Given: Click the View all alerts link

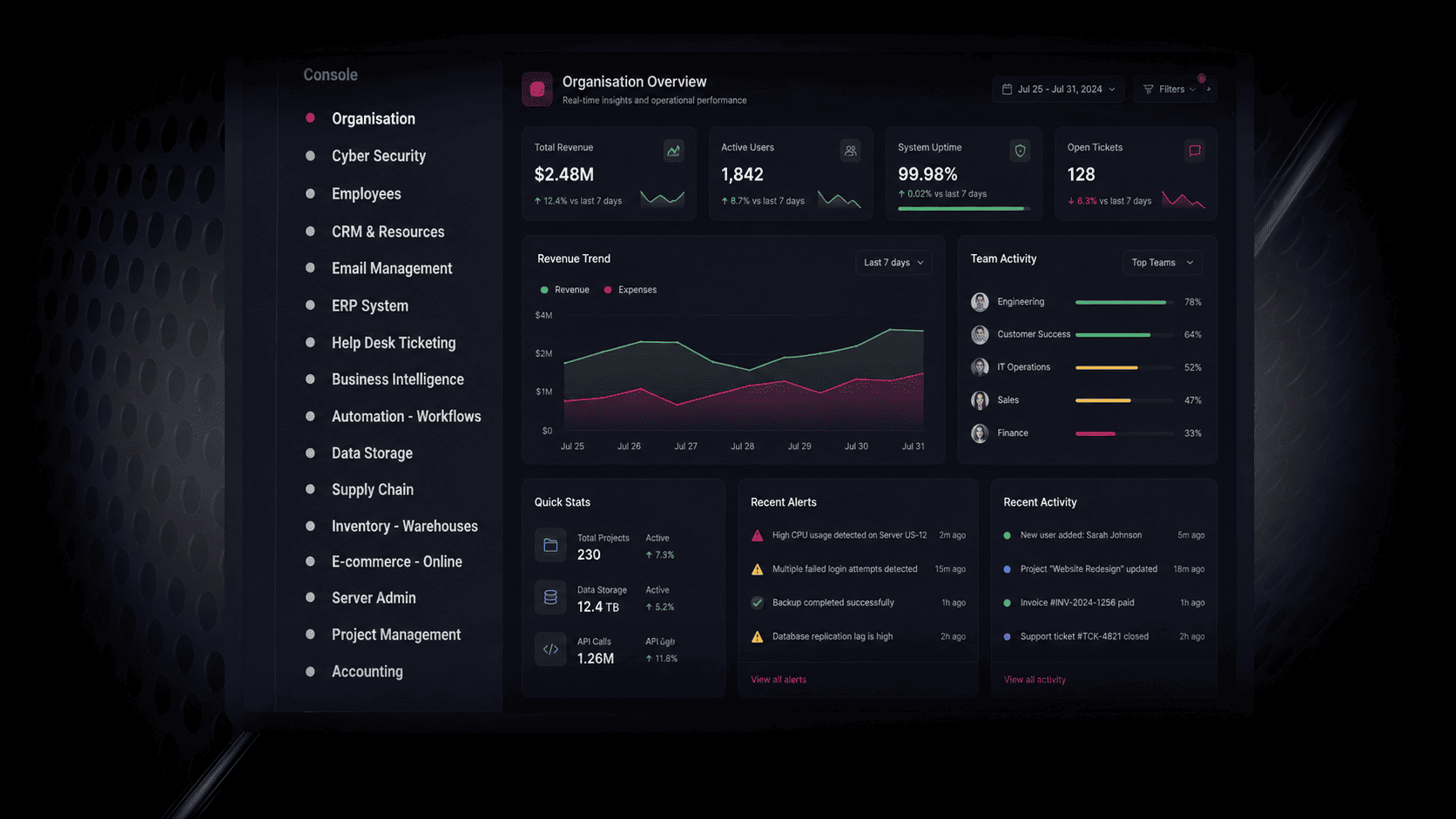Looking at the screenshot, I should (x=779, y=680).
